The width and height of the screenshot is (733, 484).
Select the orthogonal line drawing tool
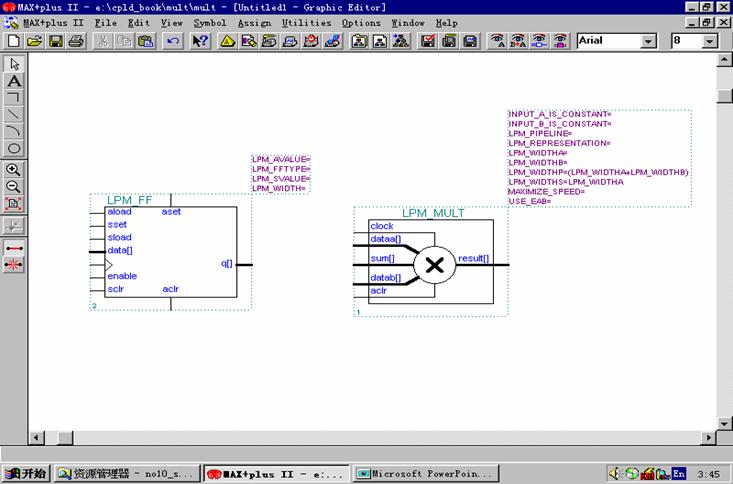pos(14,97)
